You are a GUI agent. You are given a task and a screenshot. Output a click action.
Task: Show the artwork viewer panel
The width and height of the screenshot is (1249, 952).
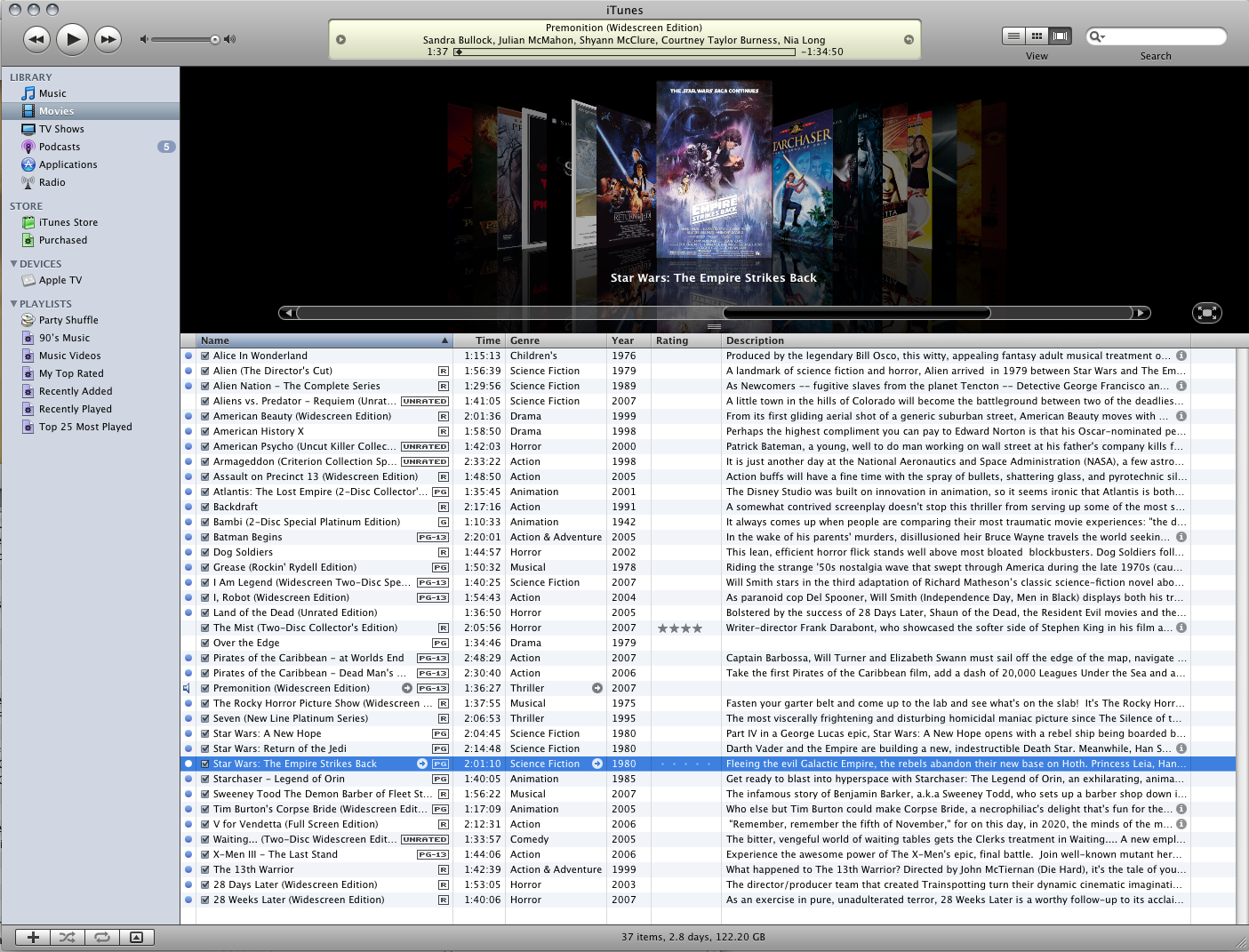click(136, 937)
